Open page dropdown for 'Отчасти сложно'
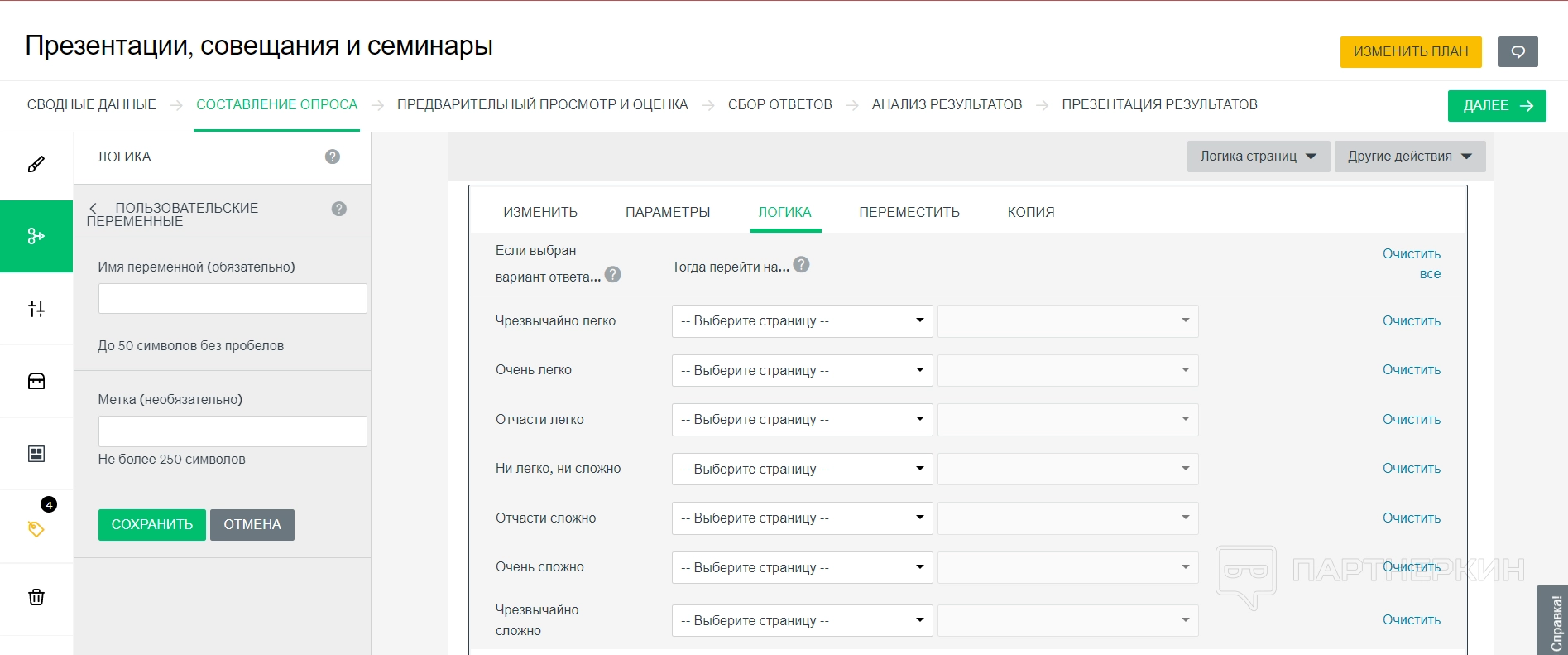The height and width of the screenshot is (655, 1568). pyautogui.click(x=802, y=518)
